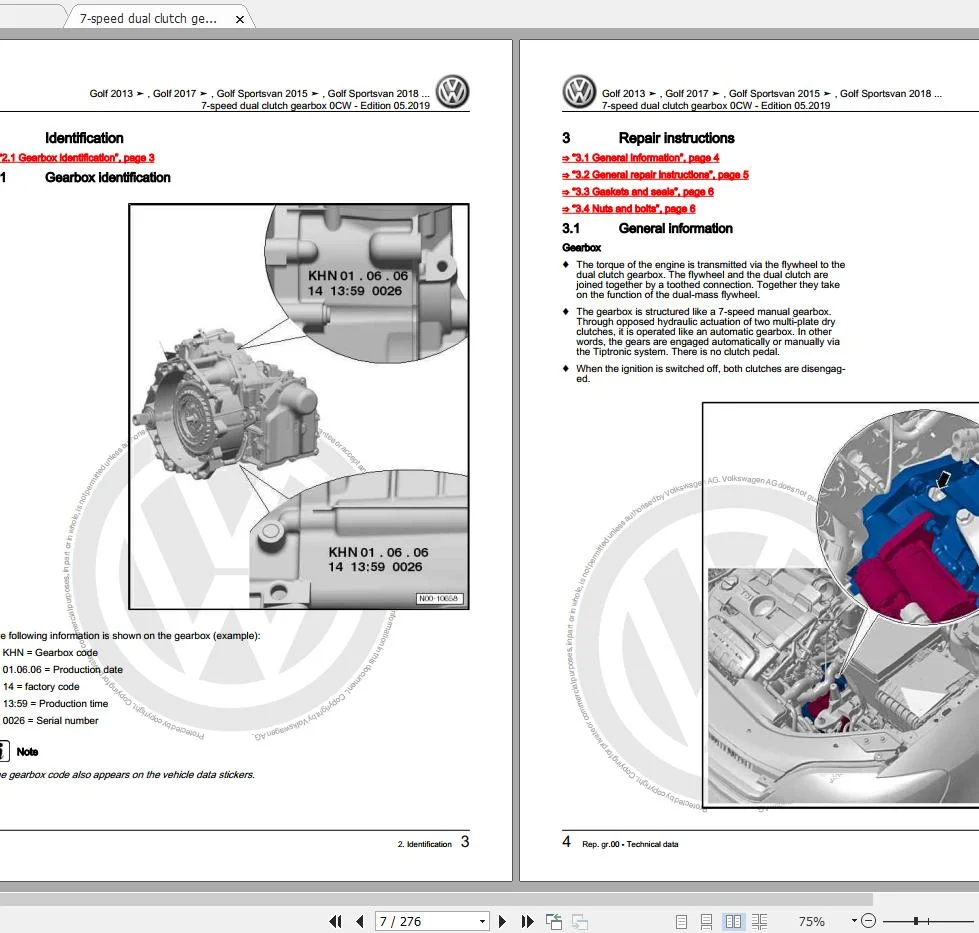This screenshot has height=933, width=979.
Task: Go to the previous page
Action: [360, 921]
